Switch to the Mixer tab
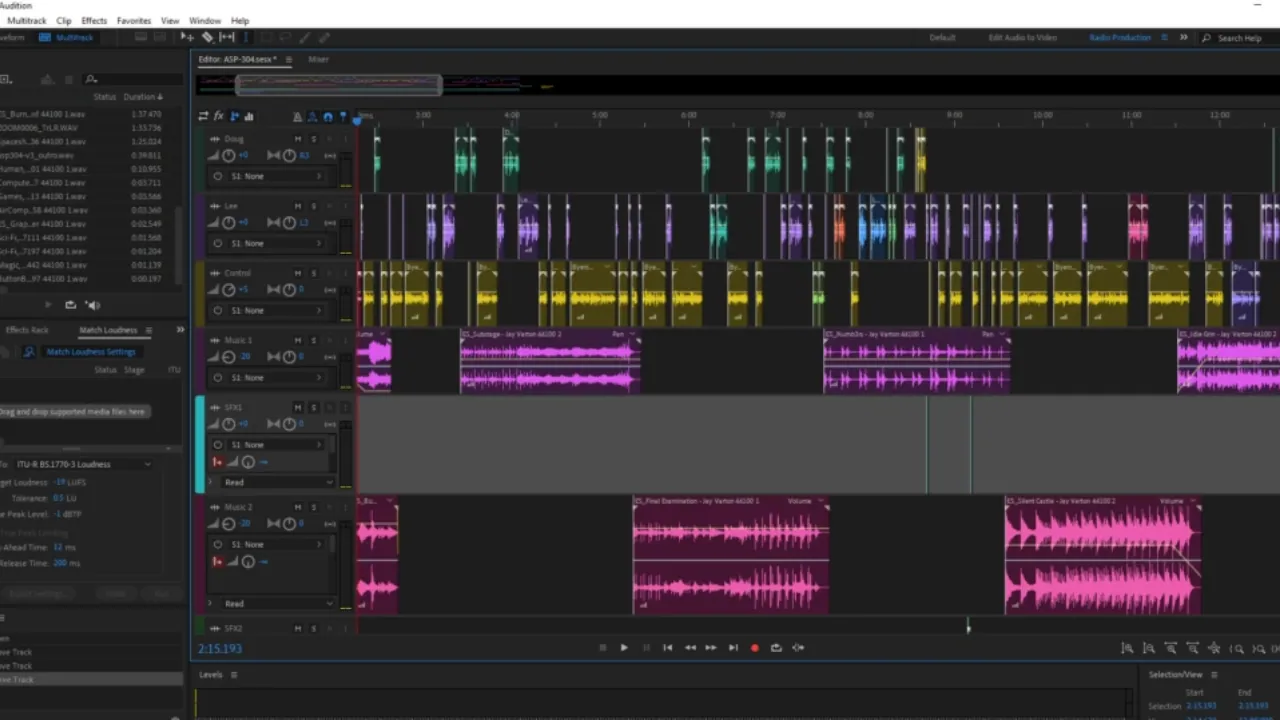This screenshot has width=1280, height=720. 318,59
